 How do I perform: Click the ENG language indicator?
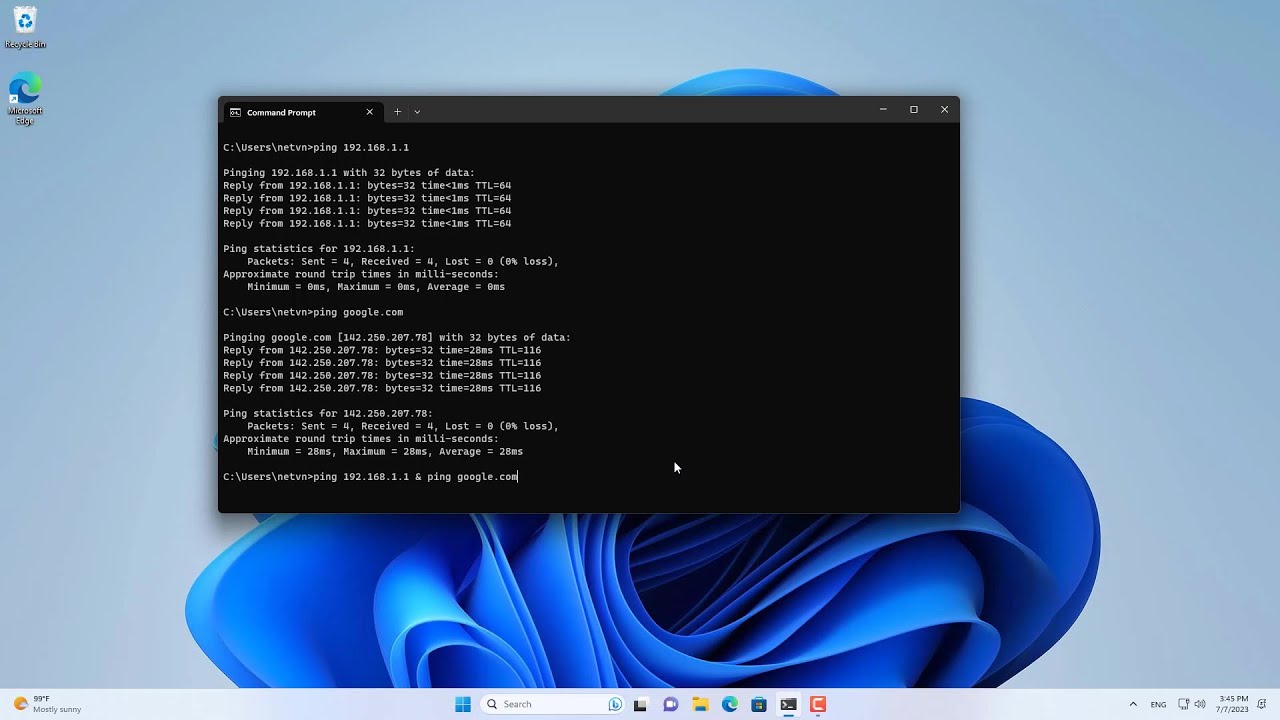[1158, 704]
